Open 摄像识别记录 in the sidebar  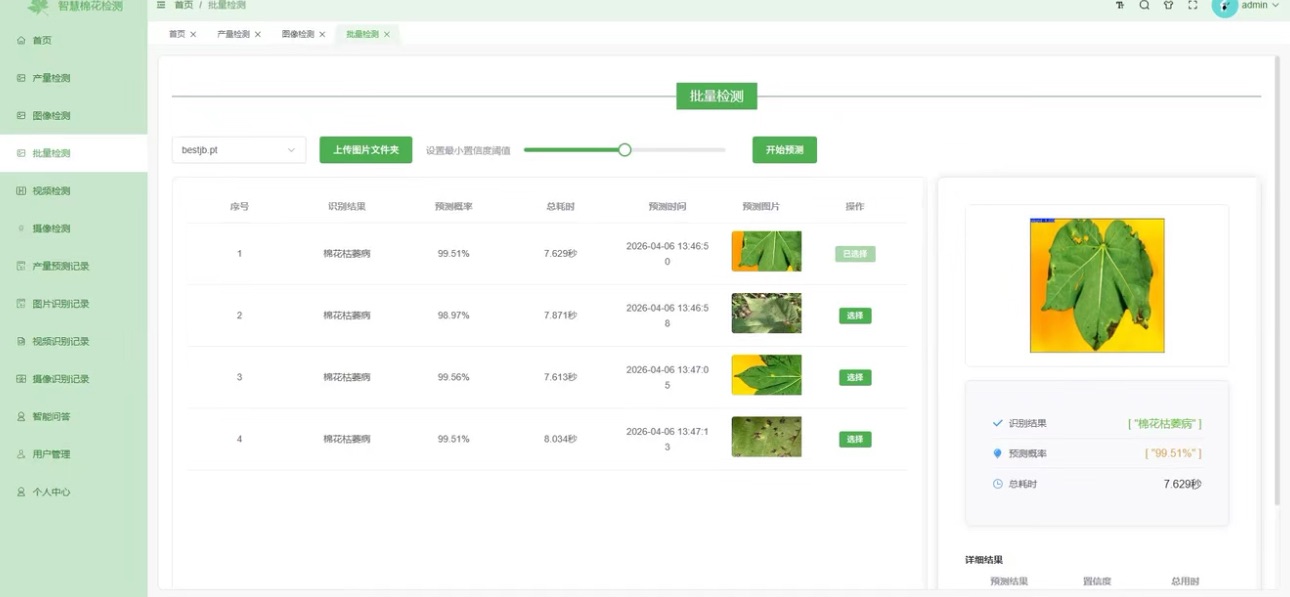74,379
